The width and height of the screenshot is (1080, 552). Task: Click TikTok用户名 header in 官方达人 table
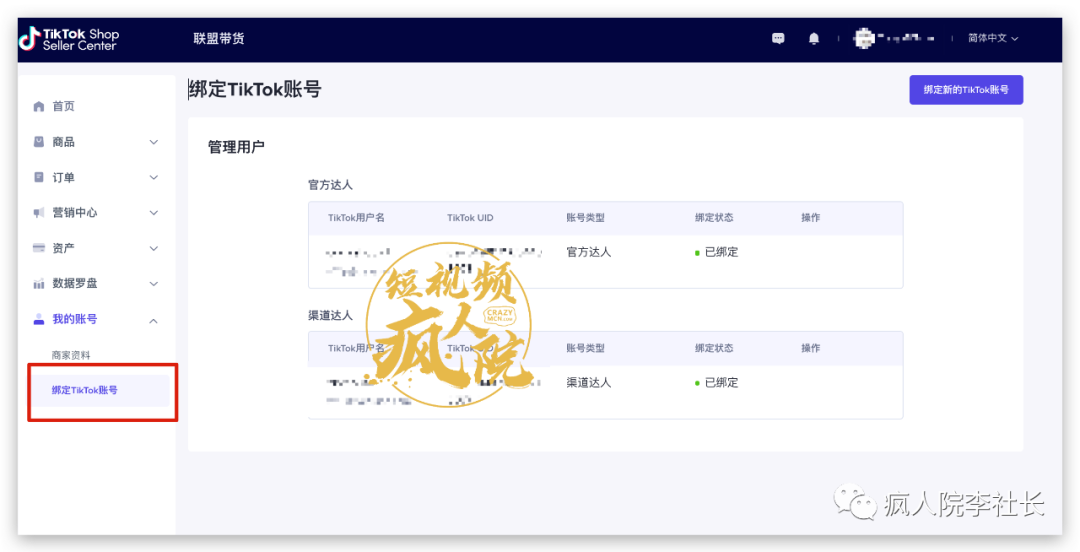[356, 218]
